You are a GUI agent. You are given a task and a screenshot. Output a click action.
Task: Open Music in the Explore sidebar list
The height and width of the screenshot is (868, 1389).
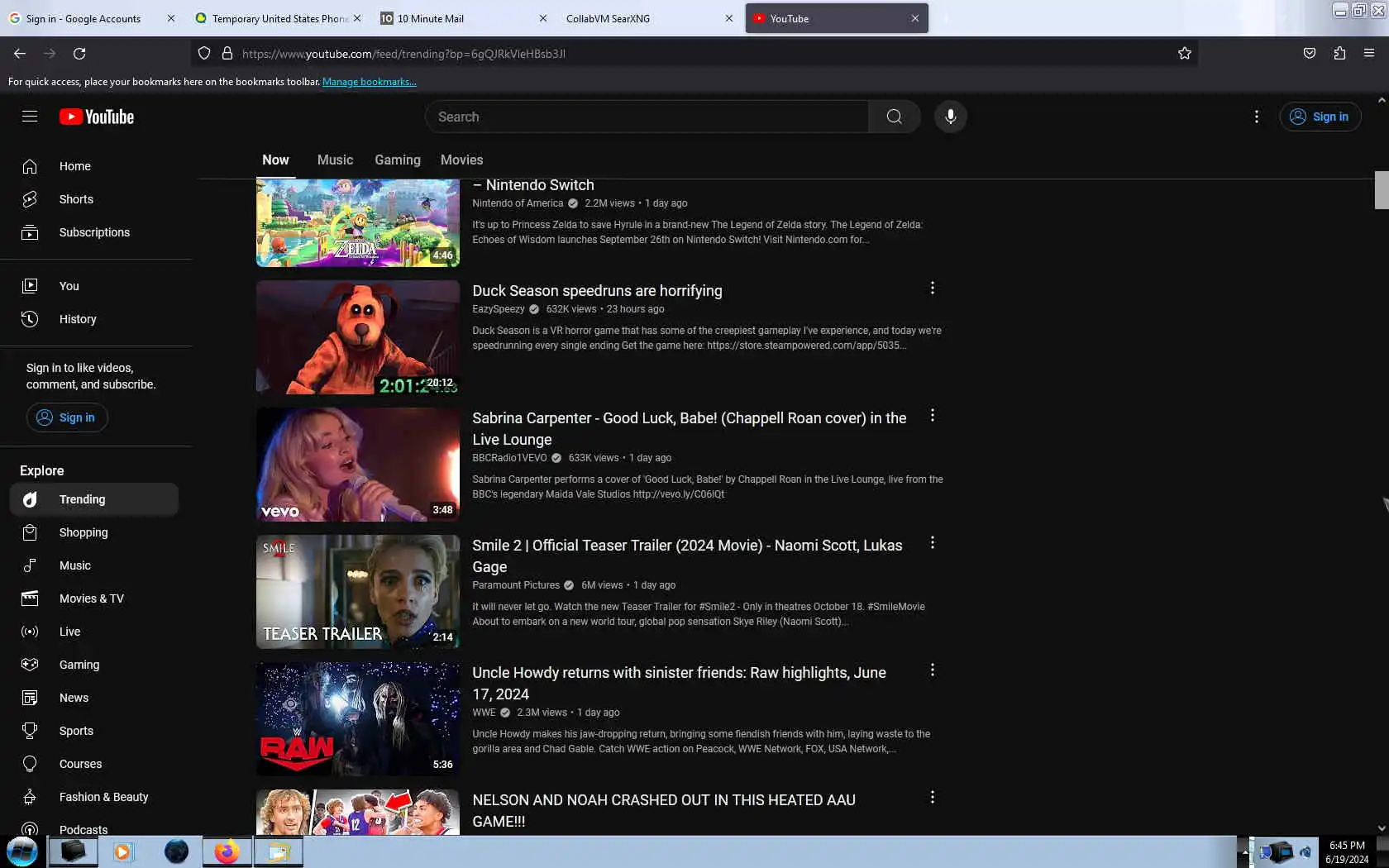click(94, 565)
